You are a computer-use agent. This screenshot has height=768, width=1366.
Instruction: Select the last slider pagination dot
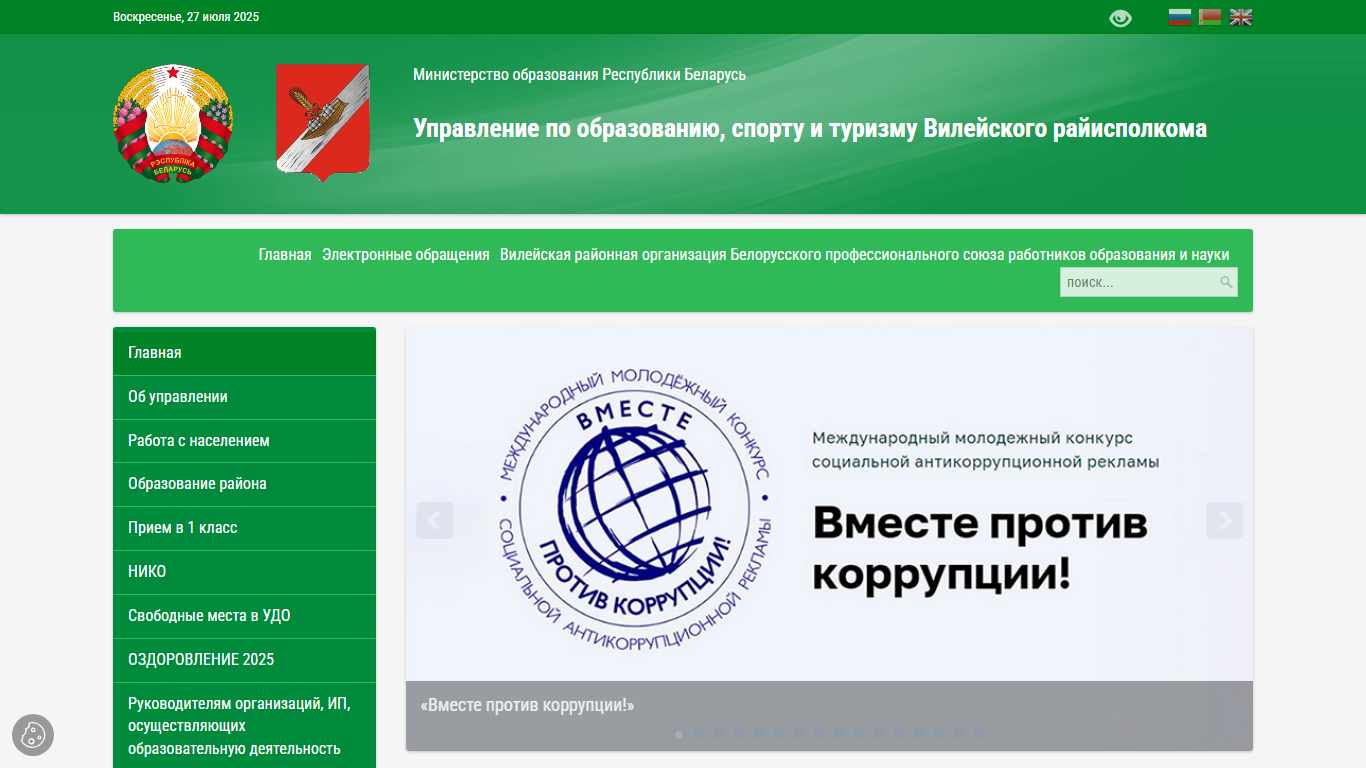979,734
